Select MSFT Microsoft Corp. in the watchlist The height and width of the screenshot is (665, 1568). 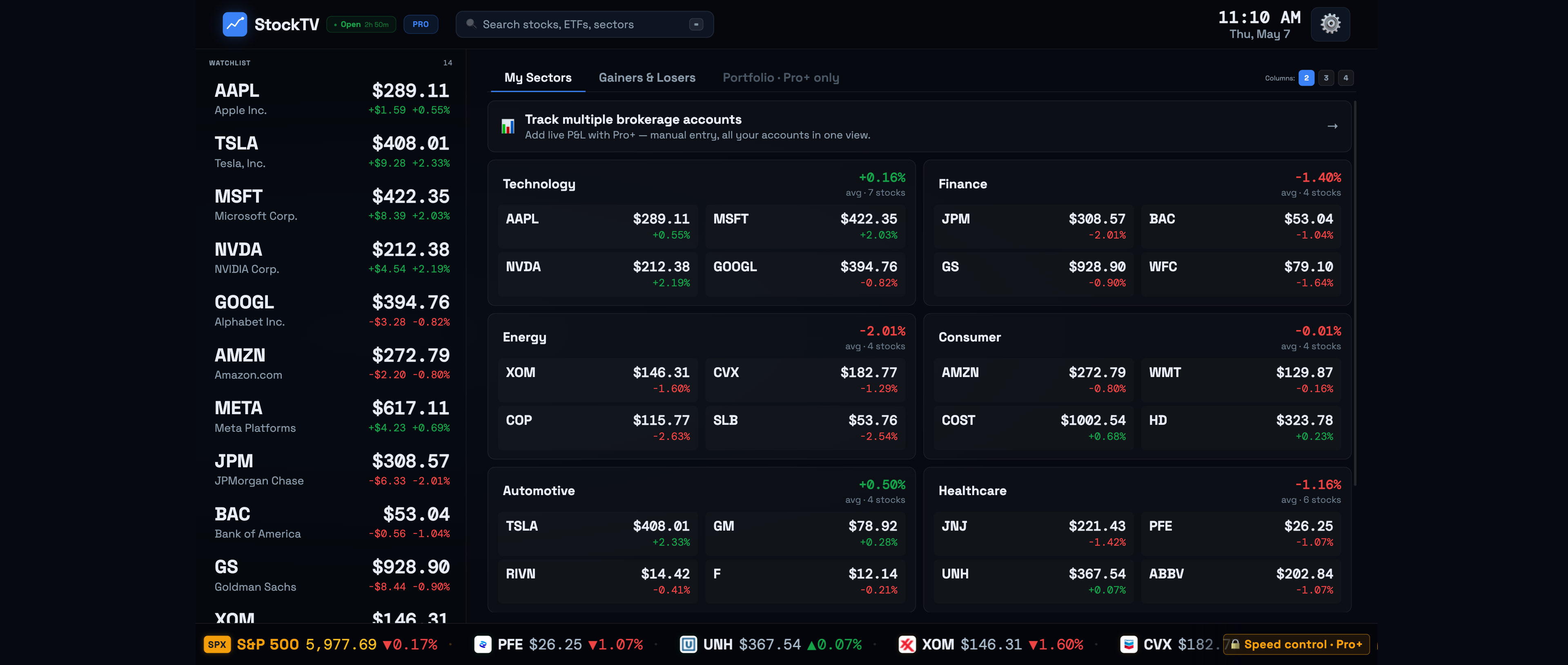[x=332, y=205]
